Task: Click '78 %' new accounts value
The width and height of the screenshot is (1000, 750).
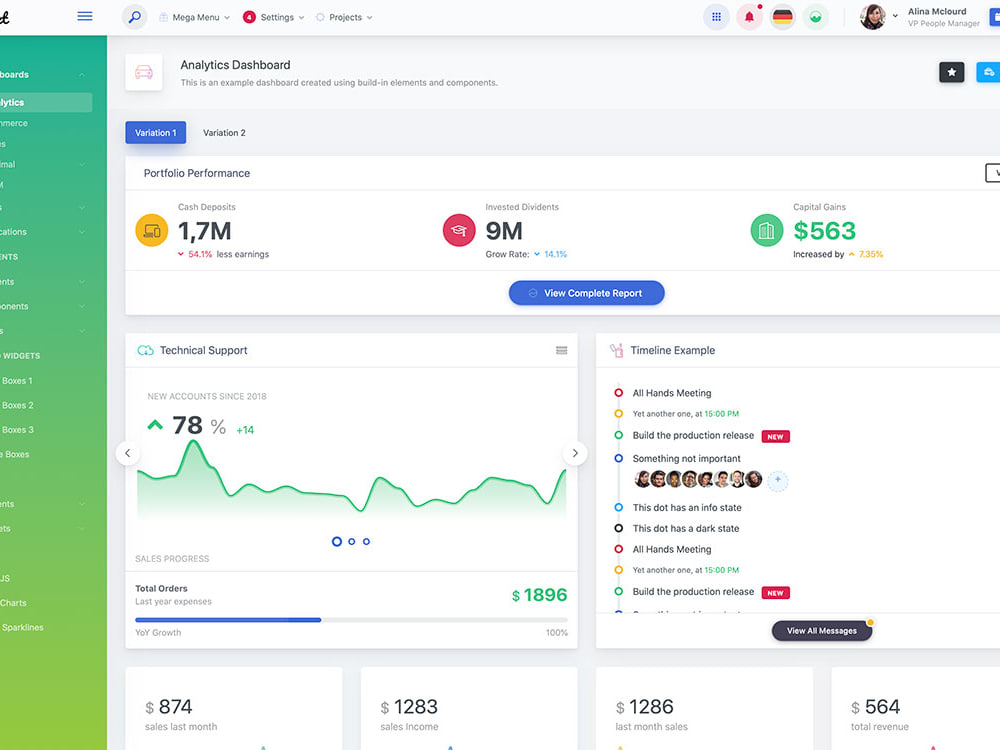Action: [x=199, y=425]
